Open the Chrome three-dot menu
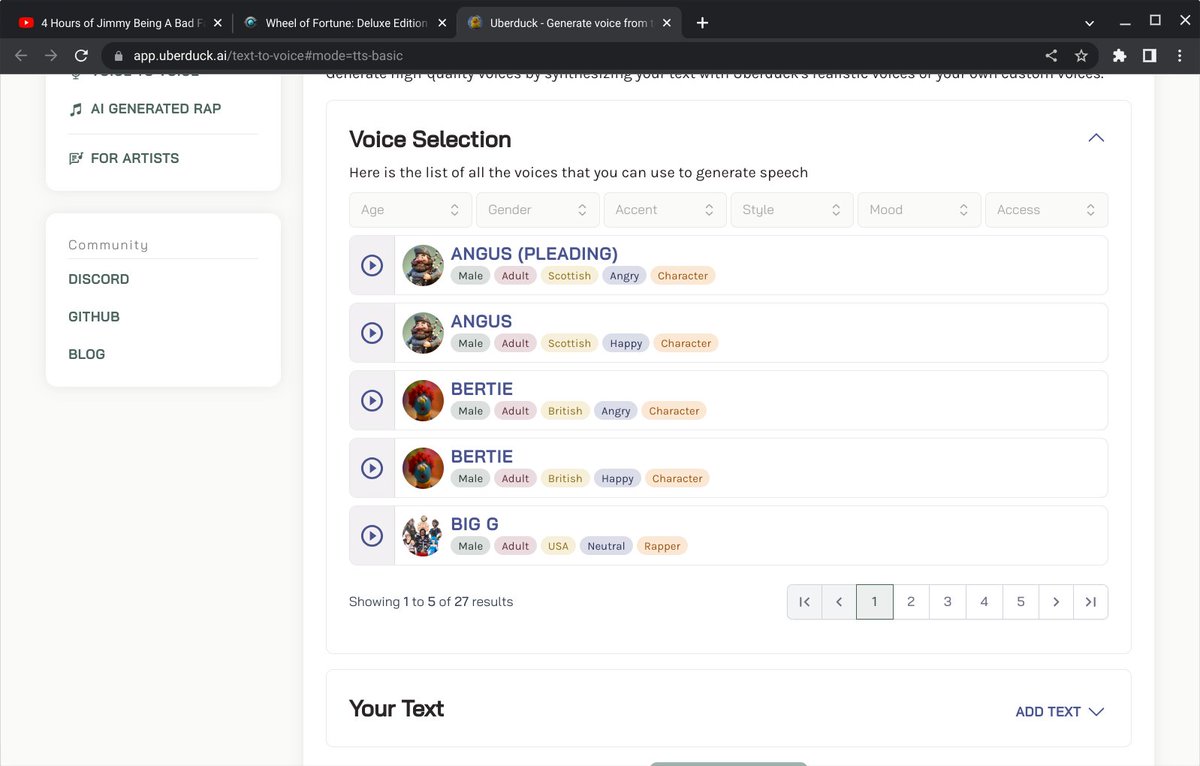 click(1179, 56)
